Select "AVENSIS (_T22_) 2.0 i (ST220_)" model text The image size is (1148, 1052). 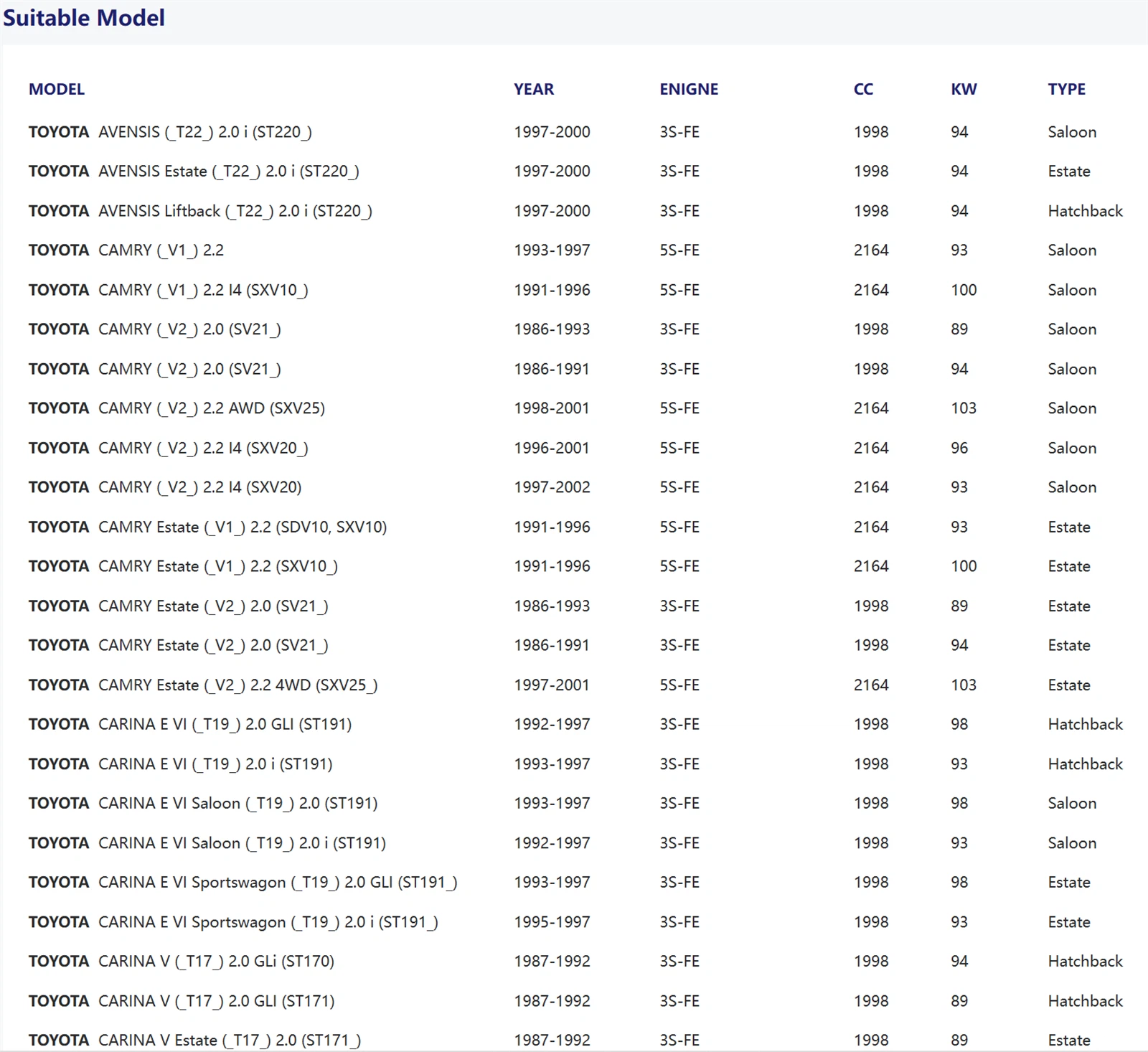205,132
